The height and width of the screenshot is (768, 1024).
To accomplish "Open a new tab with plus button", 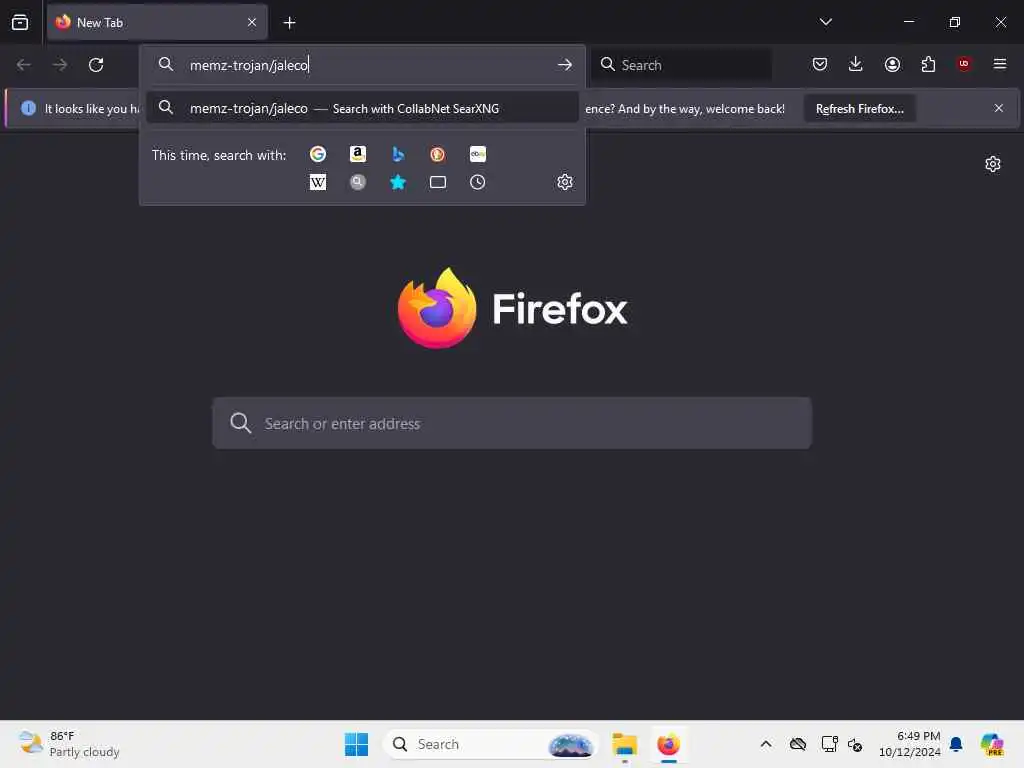I will click(x=289, y=23).
